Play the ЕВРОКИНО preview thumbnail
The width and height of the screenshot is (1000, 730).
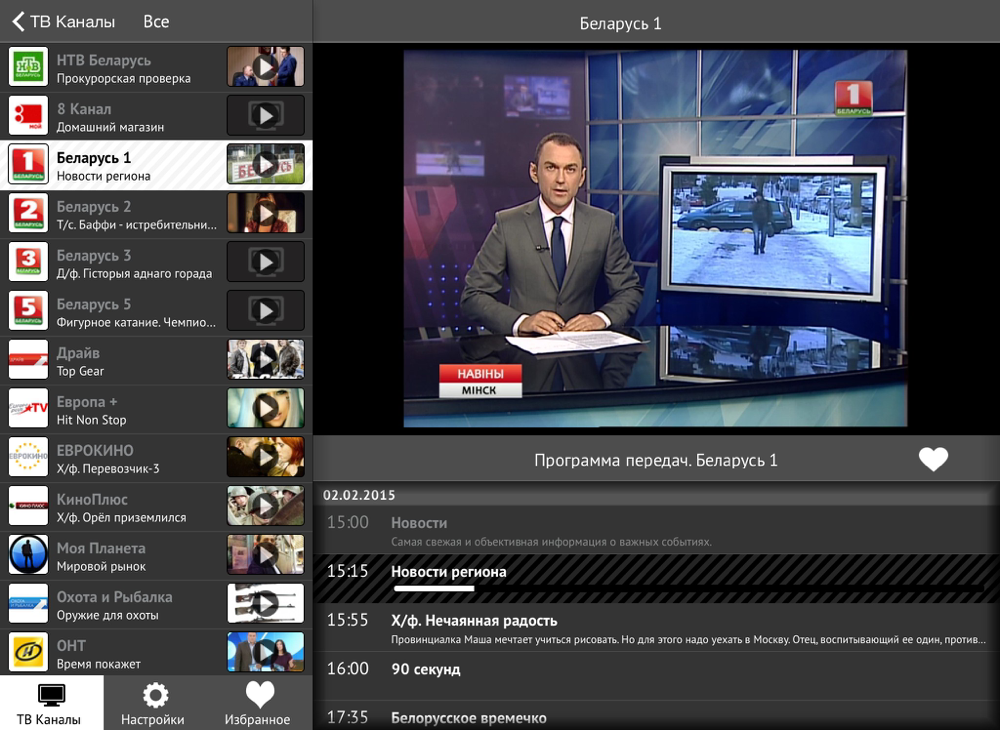266,456
